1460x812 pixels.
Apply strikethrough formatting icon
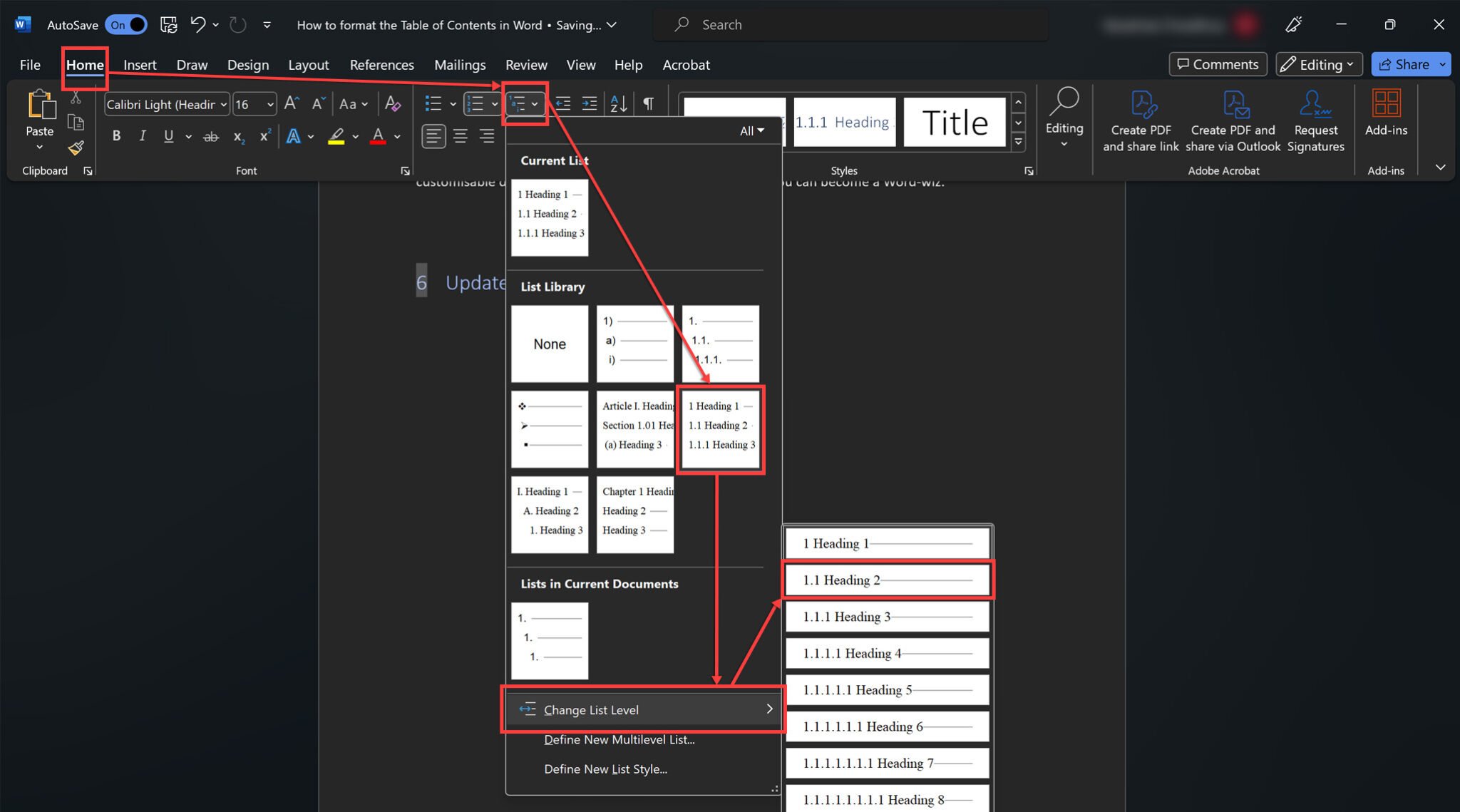211,136
